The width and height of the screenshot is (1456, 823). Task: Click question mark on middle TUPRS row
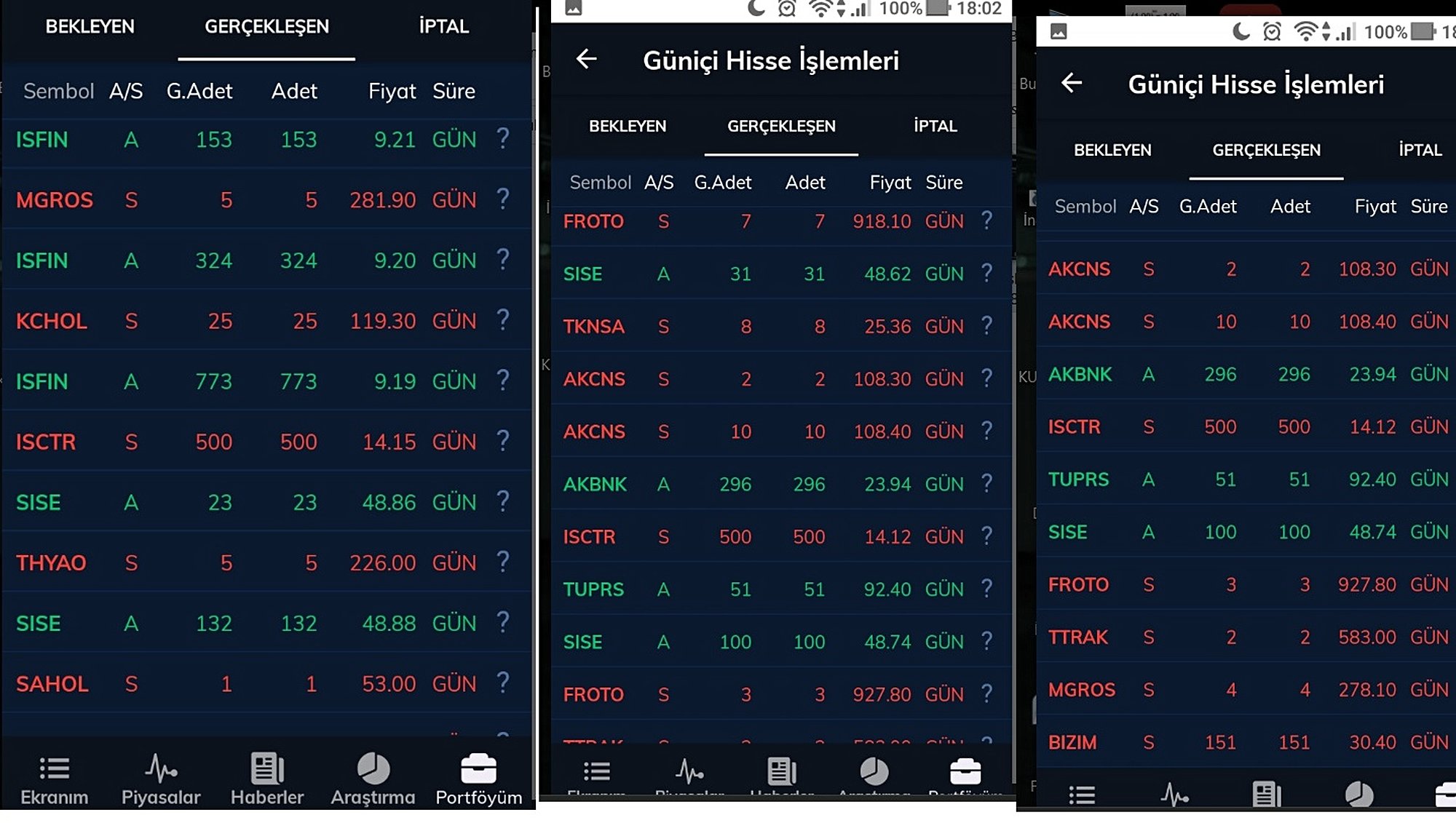click(986, 588)
